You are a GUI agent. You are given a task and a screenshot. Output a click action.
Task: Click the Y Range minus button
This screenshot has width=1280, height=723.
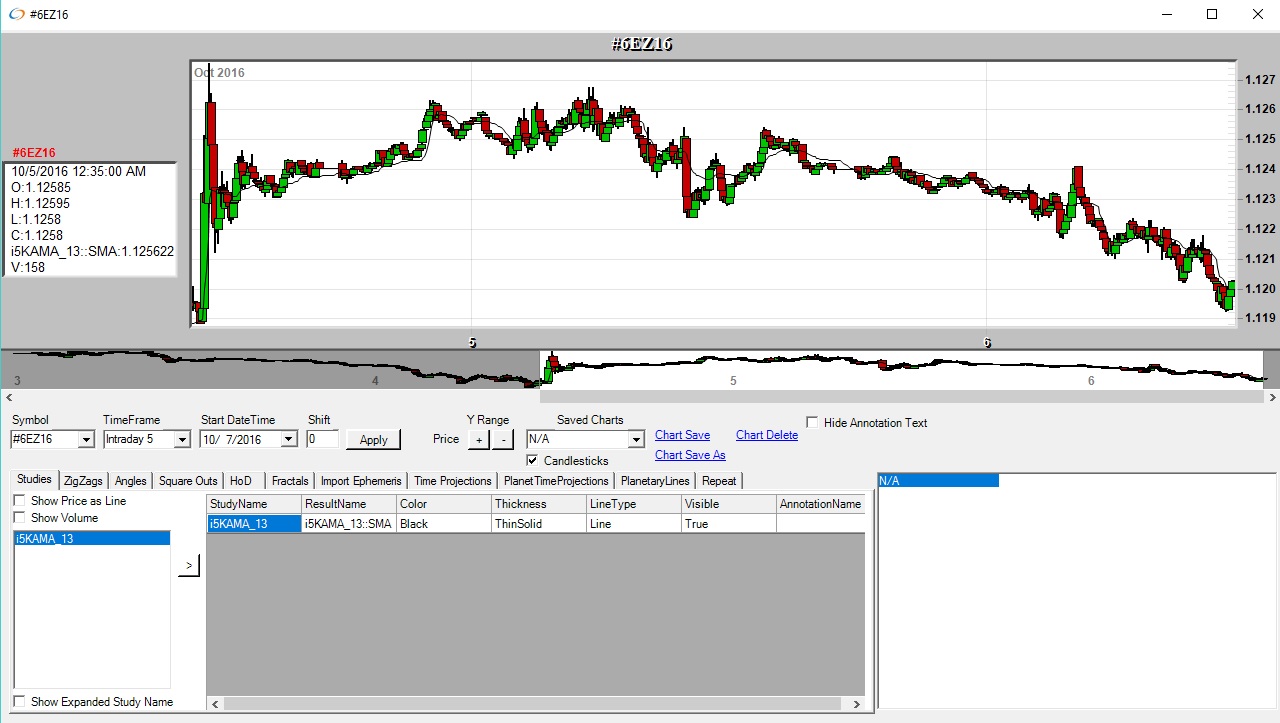click(503, 440)
